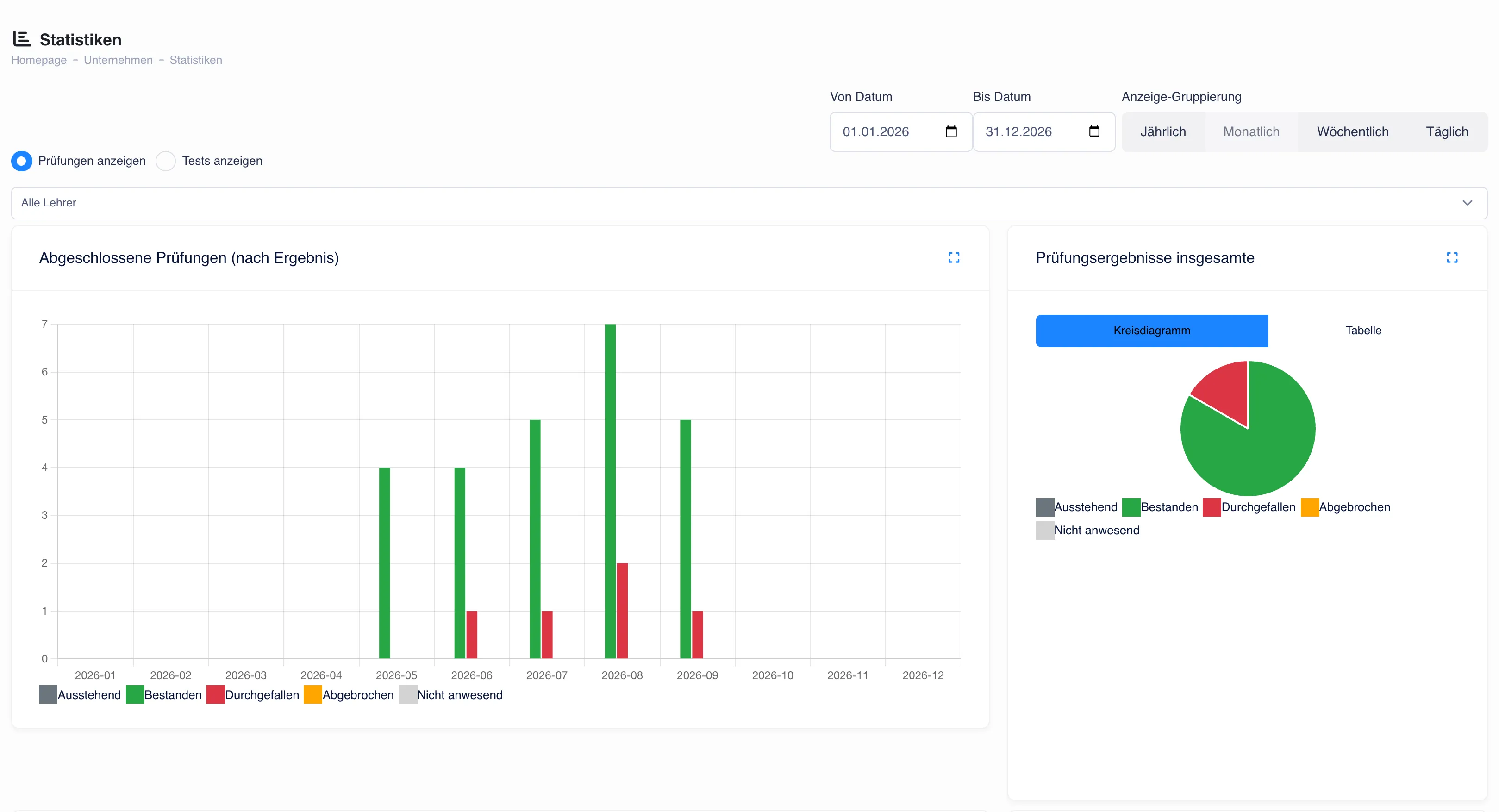The height and width of the screenshot is (812, 1499).
Task: Show the Tabelle view
Action: coord(1363,331)
